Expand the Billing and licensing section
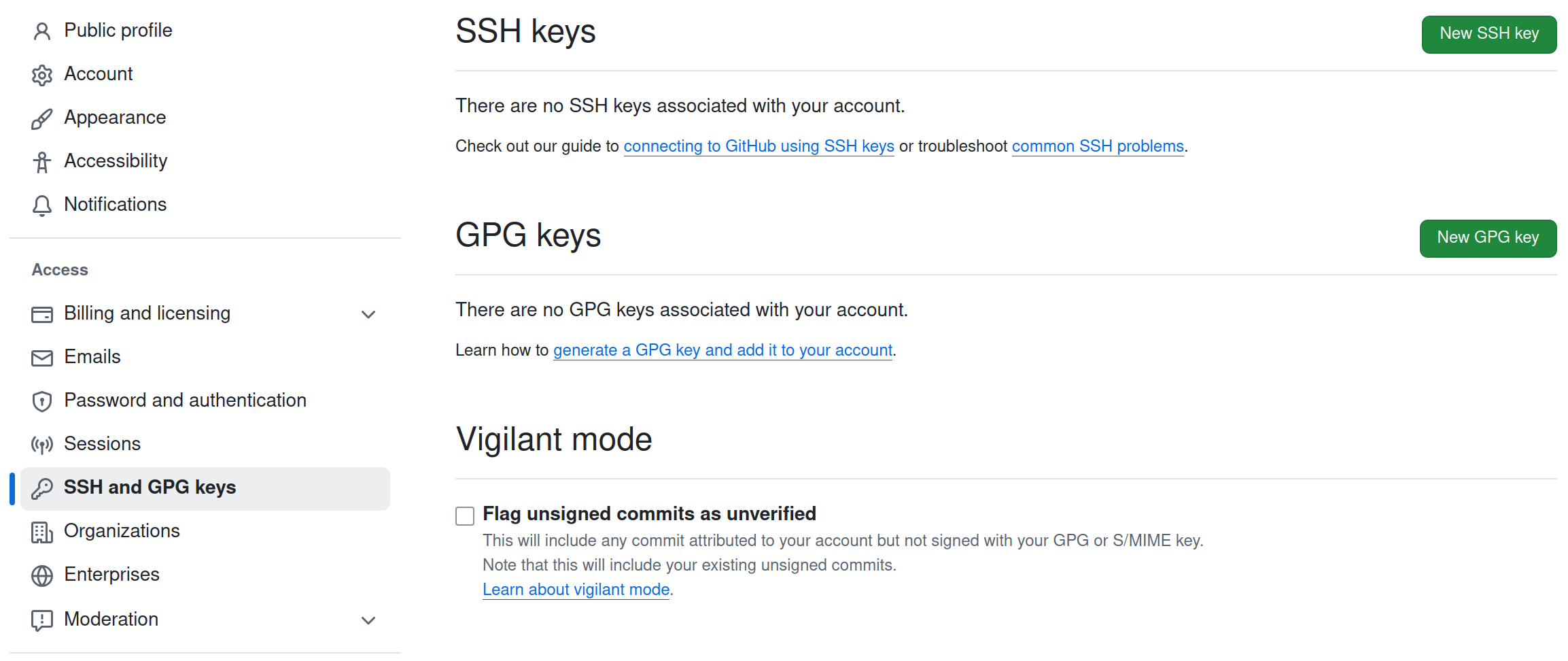The width and height of the screenshot is (1568, 661). (368, 314)
